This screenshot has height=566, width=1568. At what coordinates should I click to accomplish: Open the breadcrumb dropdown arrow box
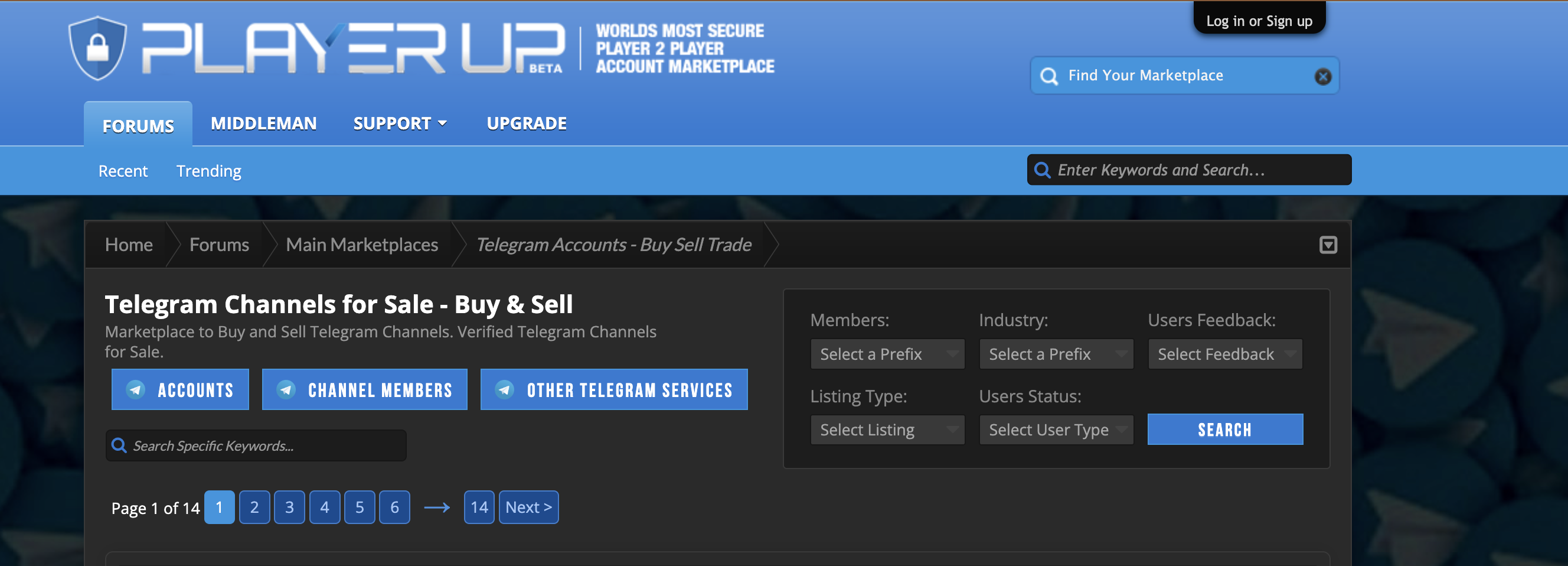pyautogui.click(x=1328, y=245)
